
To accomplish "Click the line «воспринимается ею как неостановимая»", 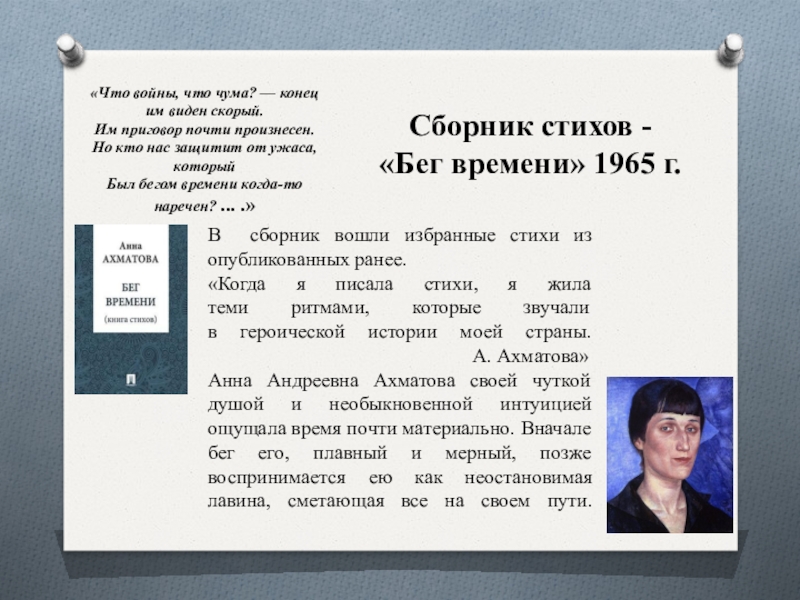I will pos(399,478).
